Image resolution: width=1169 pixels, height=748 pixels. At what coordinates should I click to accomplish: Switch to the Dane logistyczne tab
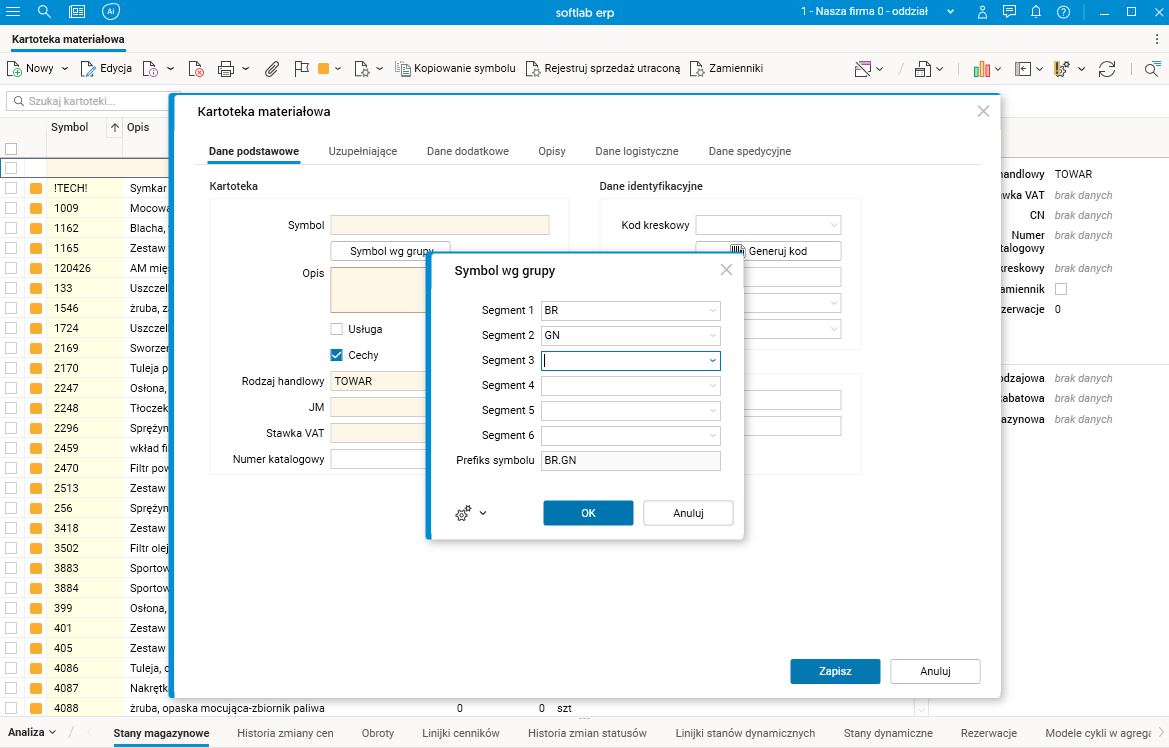click(x=636, y=151)
